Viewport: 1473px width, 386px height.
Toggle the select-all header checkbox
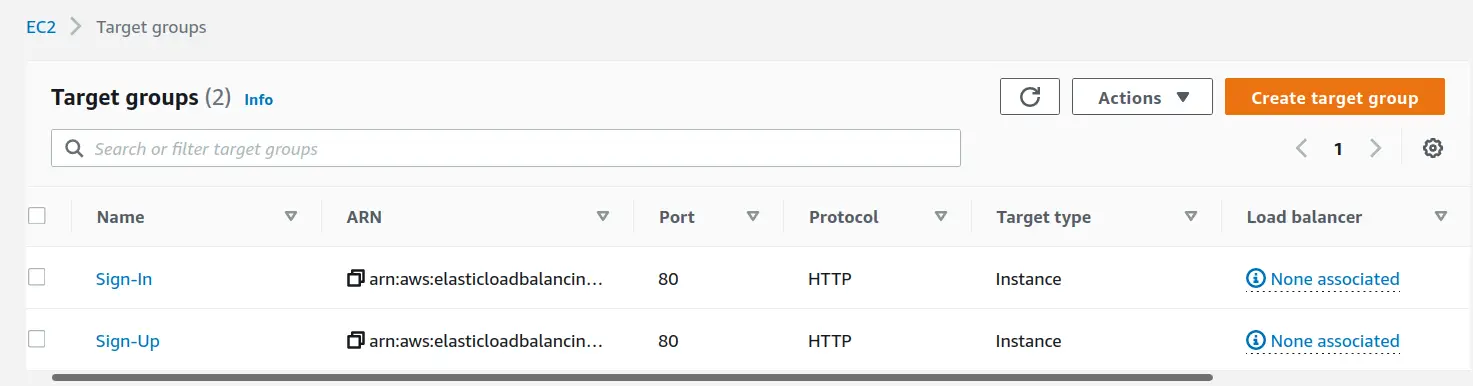[x=37, y=215]
